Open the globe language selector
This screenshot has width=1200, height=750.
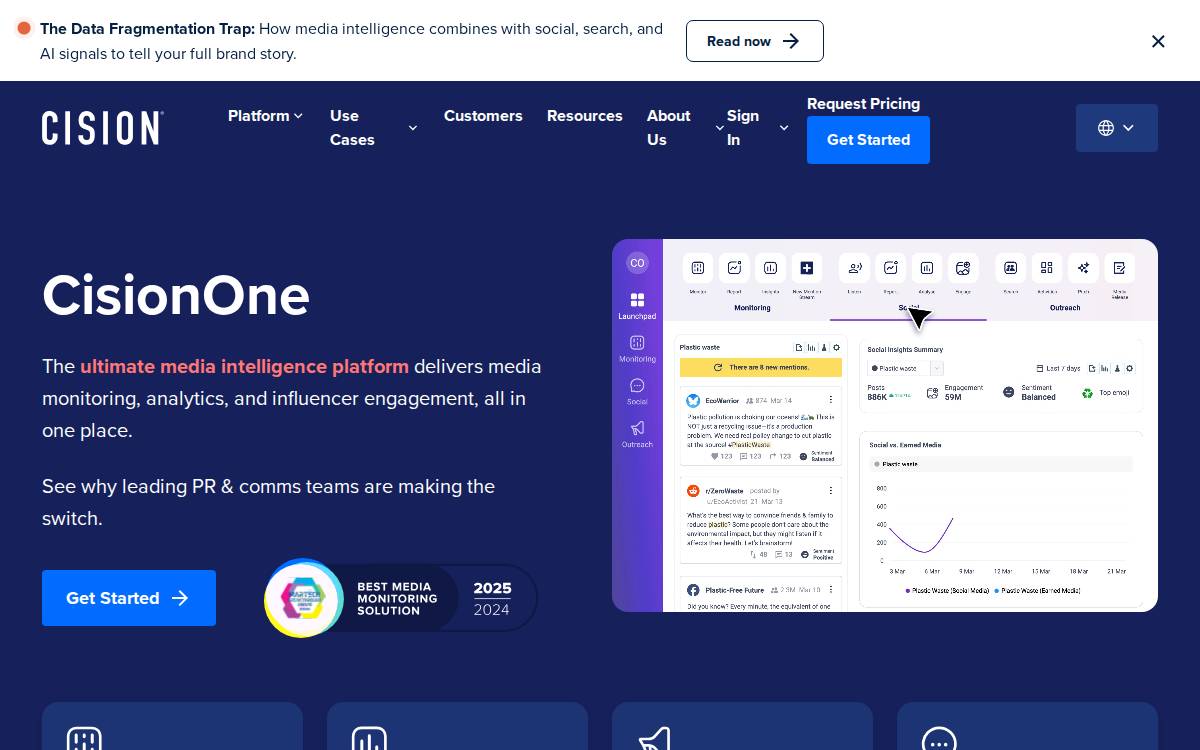(x=1117, y=128)
